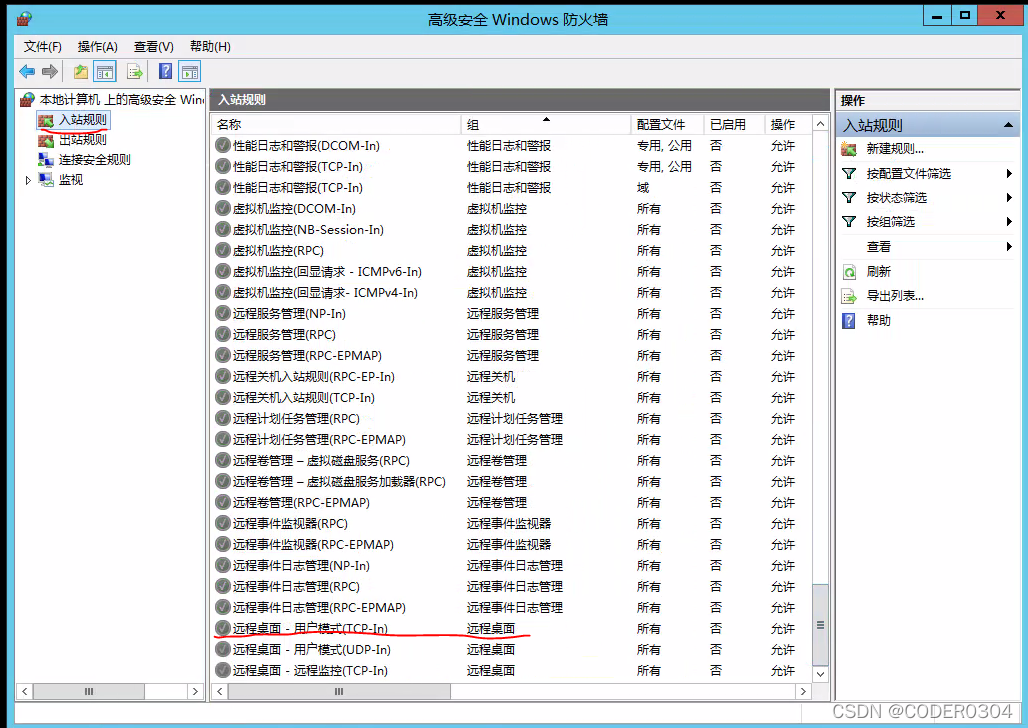Open 查看 submenu arrow in actions pane
Viewport: 1028px width, 728px height.
click(1009, 247)
